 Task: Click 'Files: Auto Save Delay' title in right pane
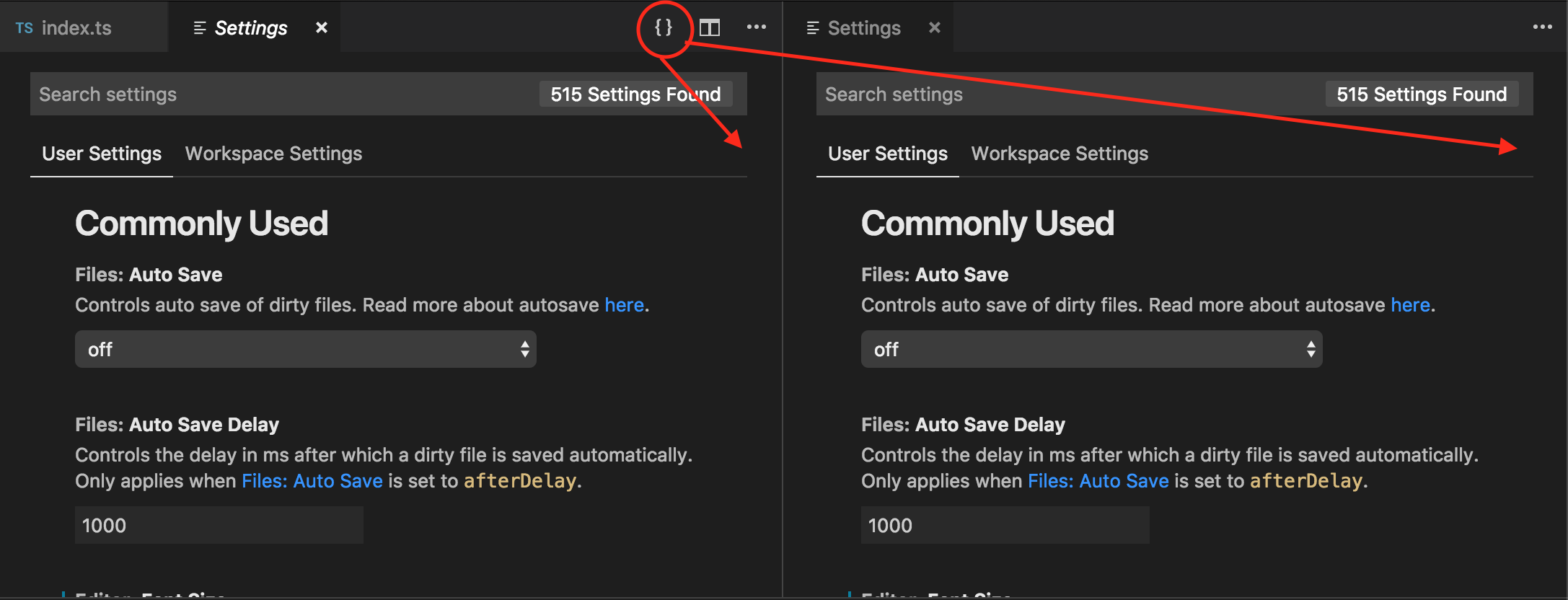pos(964,425)
